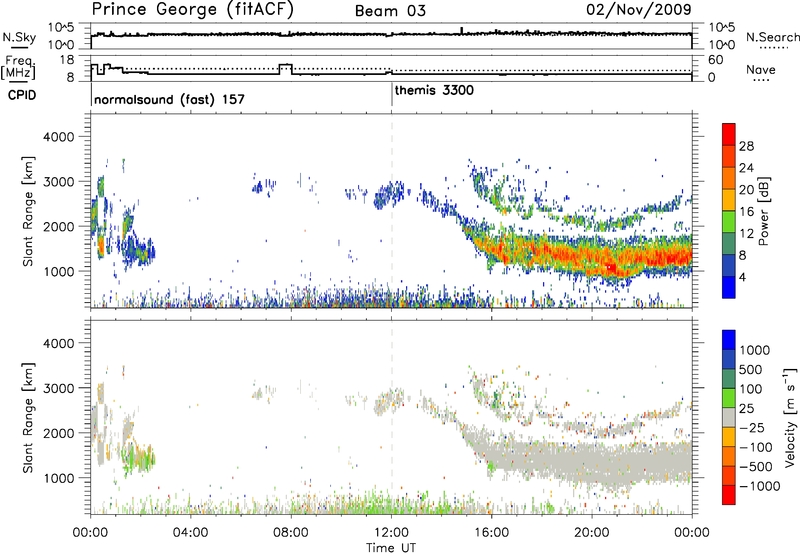
Task: Click the power panel 'Slant Range [km]' label
Action: coord(28,211)
